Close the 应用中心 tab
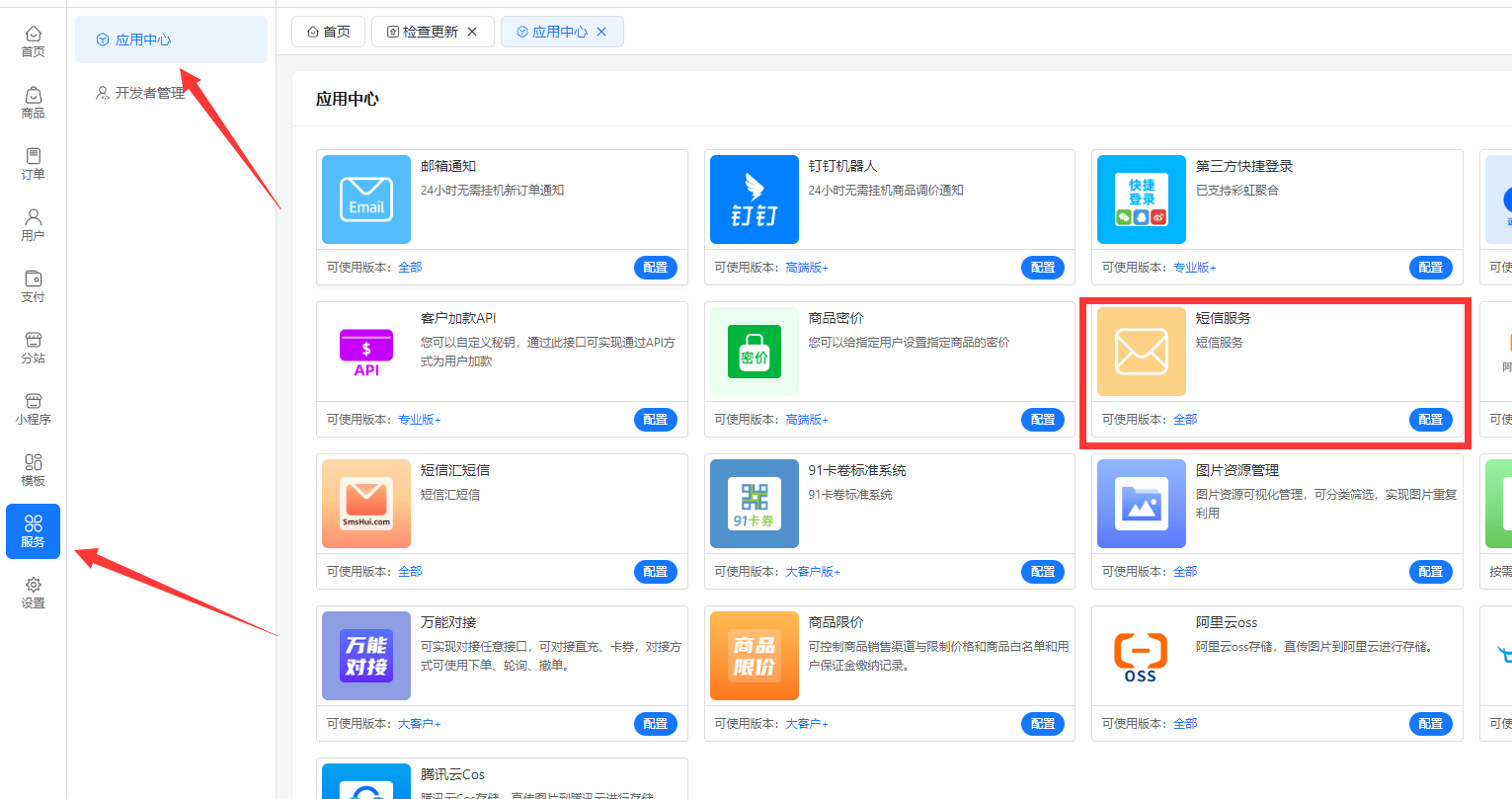1512x799 pixels. coord(601,32)
